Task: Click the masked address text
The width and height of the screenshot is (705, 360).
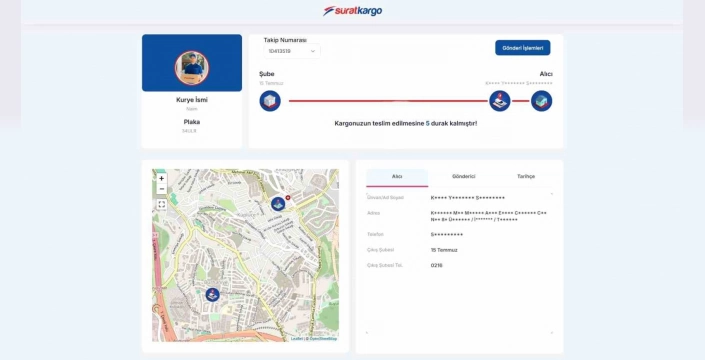Action: pyautogui.click(x=489, y=216)
